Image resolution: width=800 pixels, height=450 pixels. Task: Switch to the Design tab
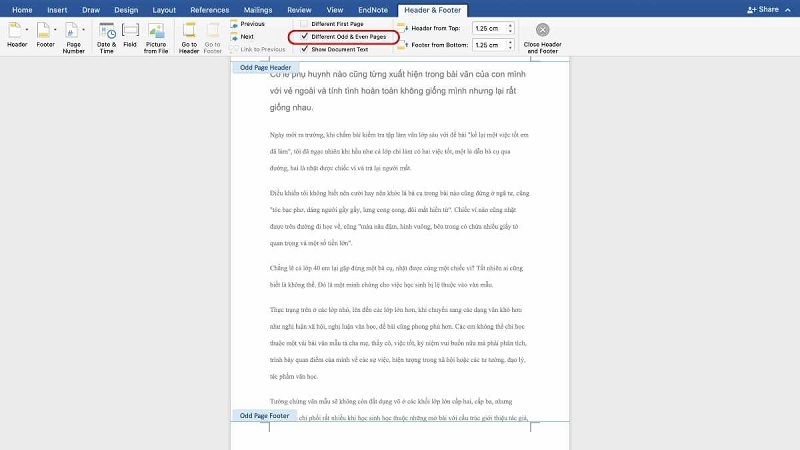126,10
